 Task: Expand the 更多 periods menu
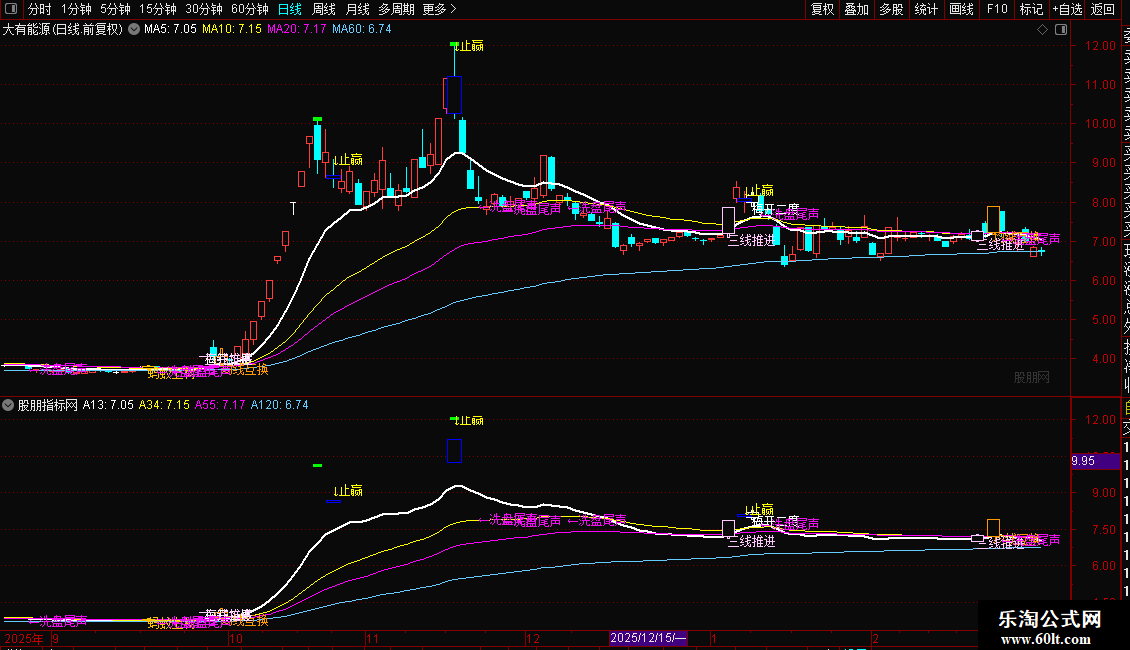point(439,9)
